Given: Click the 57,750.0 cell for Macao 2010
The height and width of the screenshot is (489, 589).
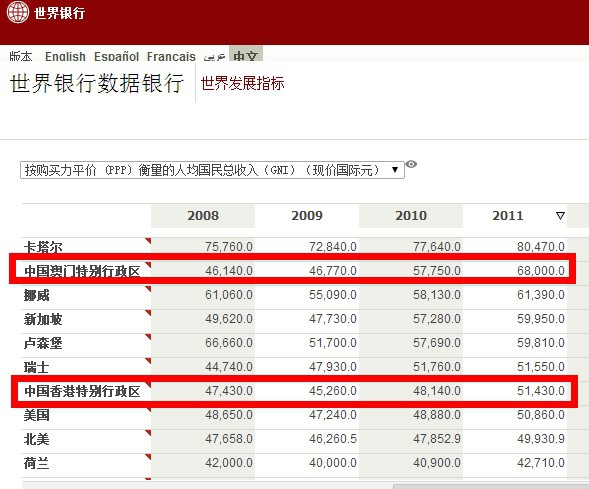Looking at the screenshot, I should [437, 271].
